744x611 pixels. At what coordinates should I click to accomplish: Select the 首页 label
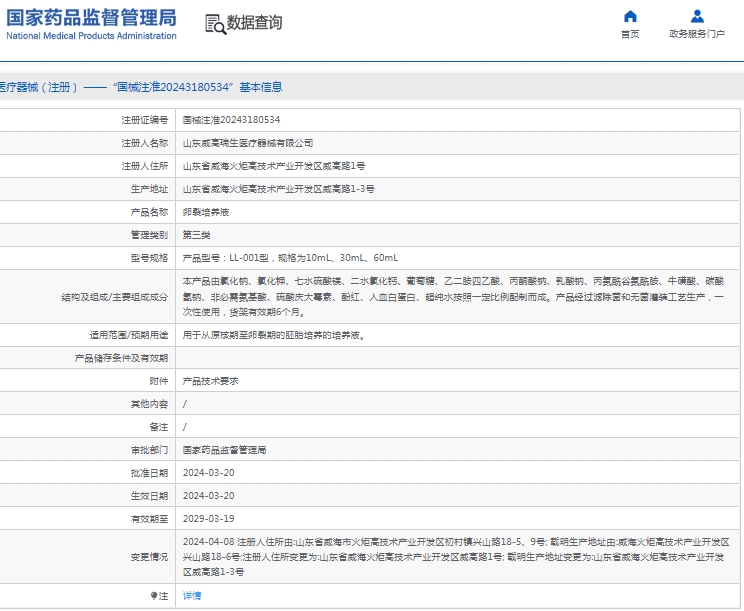pyautogui.click(x=630, y=34)
